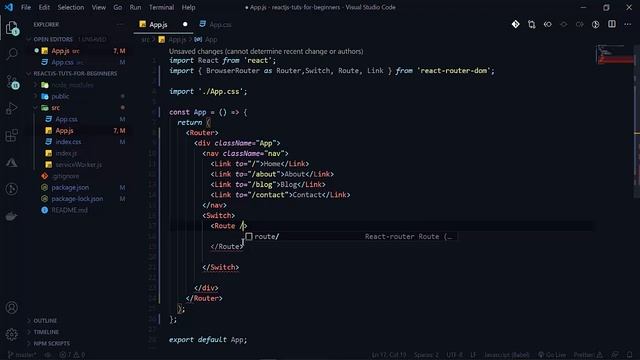
Task: Open the View menu
Action: pos(98,7)
